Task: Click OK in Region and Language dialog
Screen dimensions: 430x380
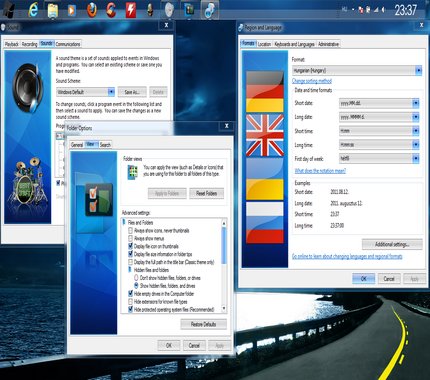Action: pyautogui.click(x=364, y=279)
